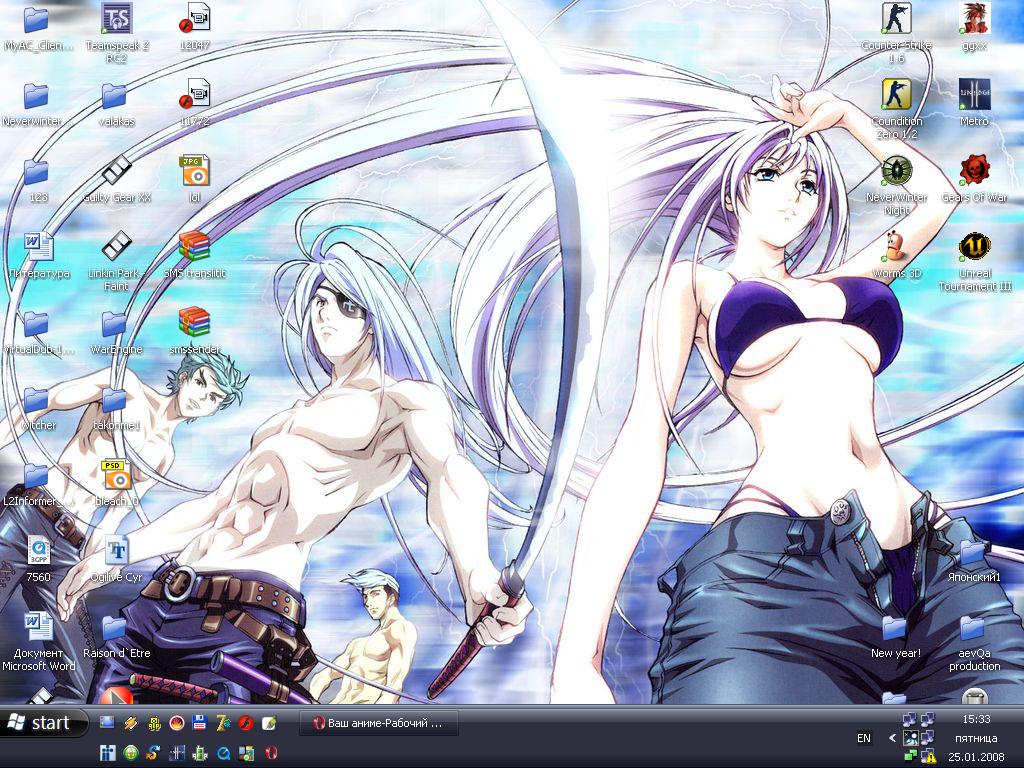Image resolution: width=1024 pixels, height=768 pixels.
Task: Open the ggxx desktop icon
Action: (x=974, y=27)
